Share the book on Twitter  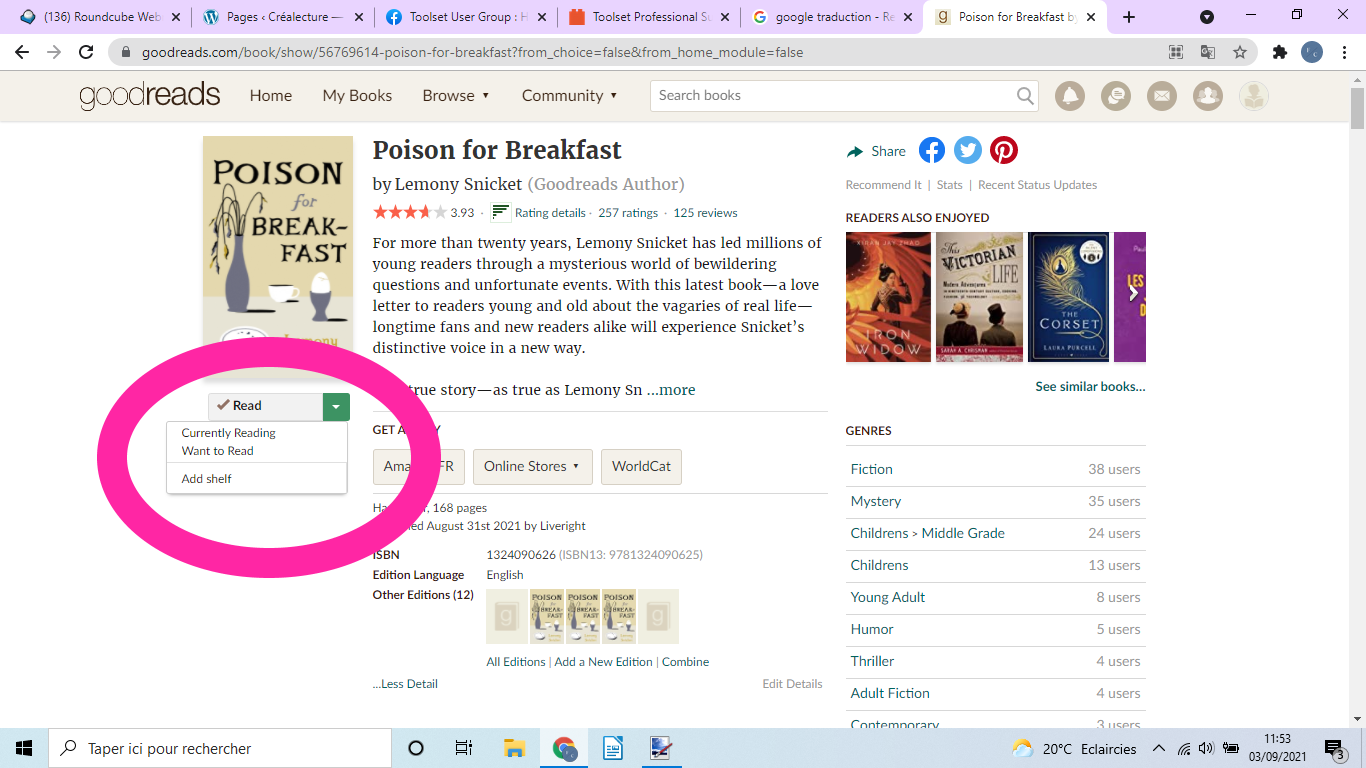tap(968, 151)
